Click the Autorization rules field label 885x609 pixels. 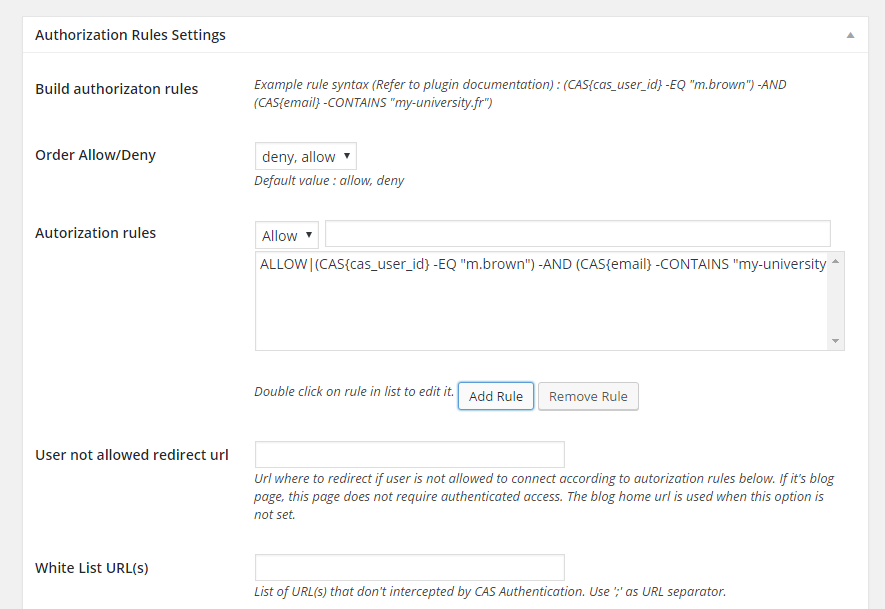[95, 232]
